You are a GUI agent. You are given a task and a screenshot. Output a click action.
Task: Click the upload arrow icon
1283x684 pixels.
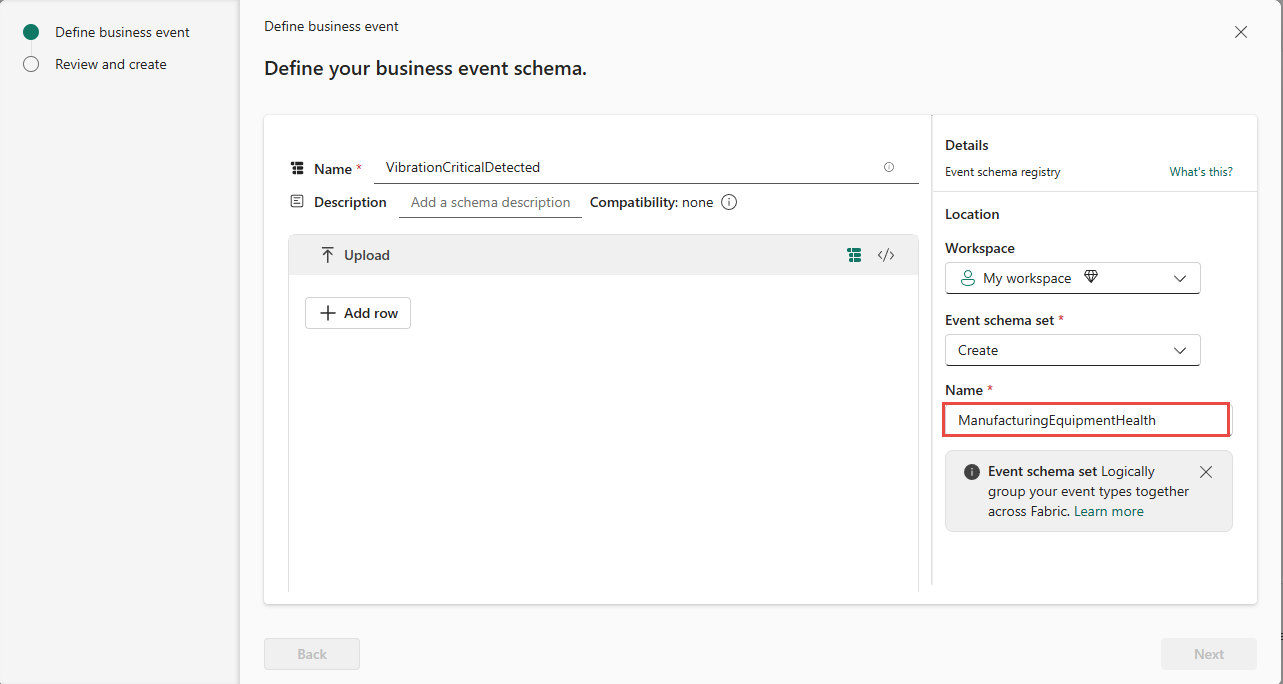[327, 255]
